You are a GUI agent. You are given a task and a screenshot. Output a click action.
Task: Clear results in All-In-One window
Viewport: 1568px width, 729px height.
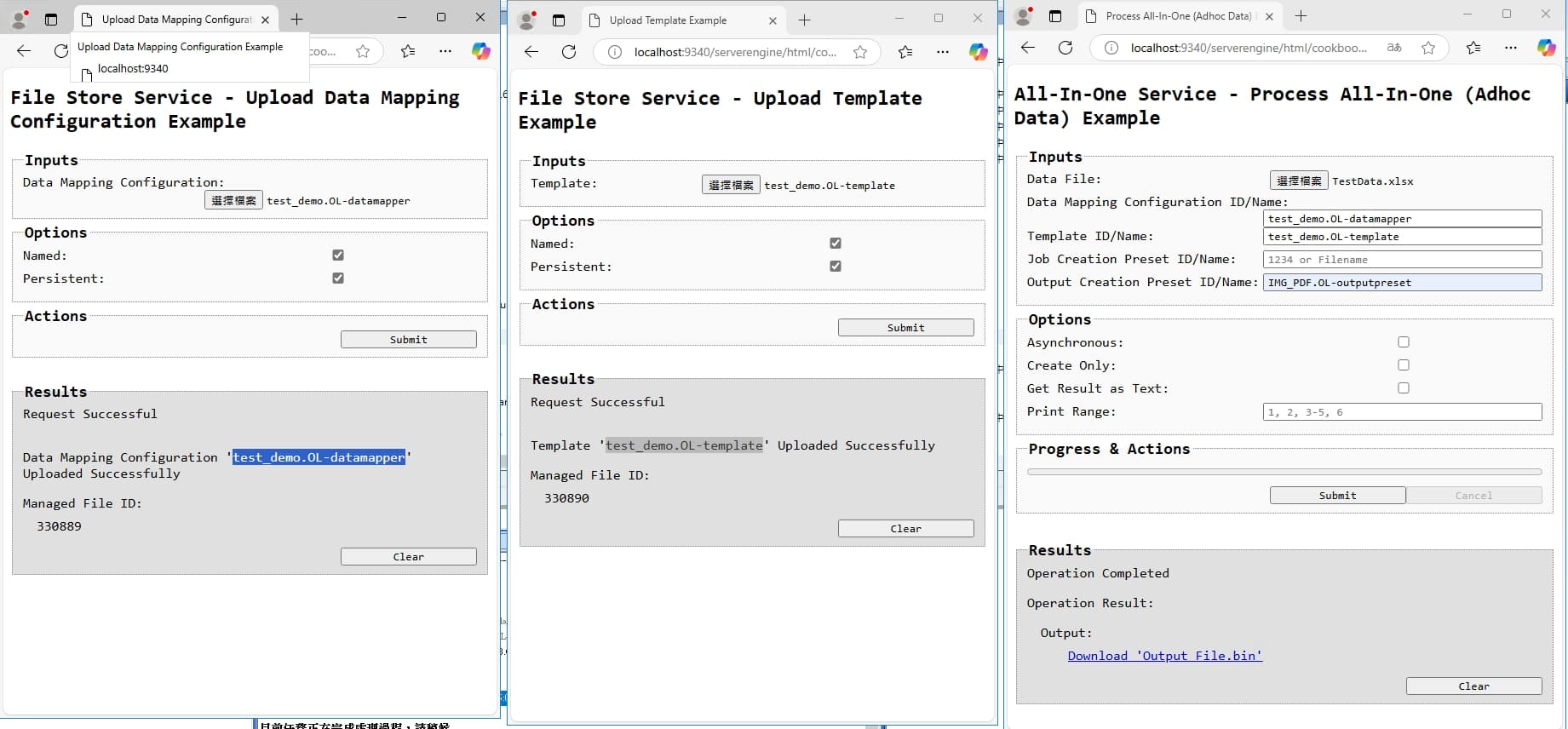point(1473,686)
